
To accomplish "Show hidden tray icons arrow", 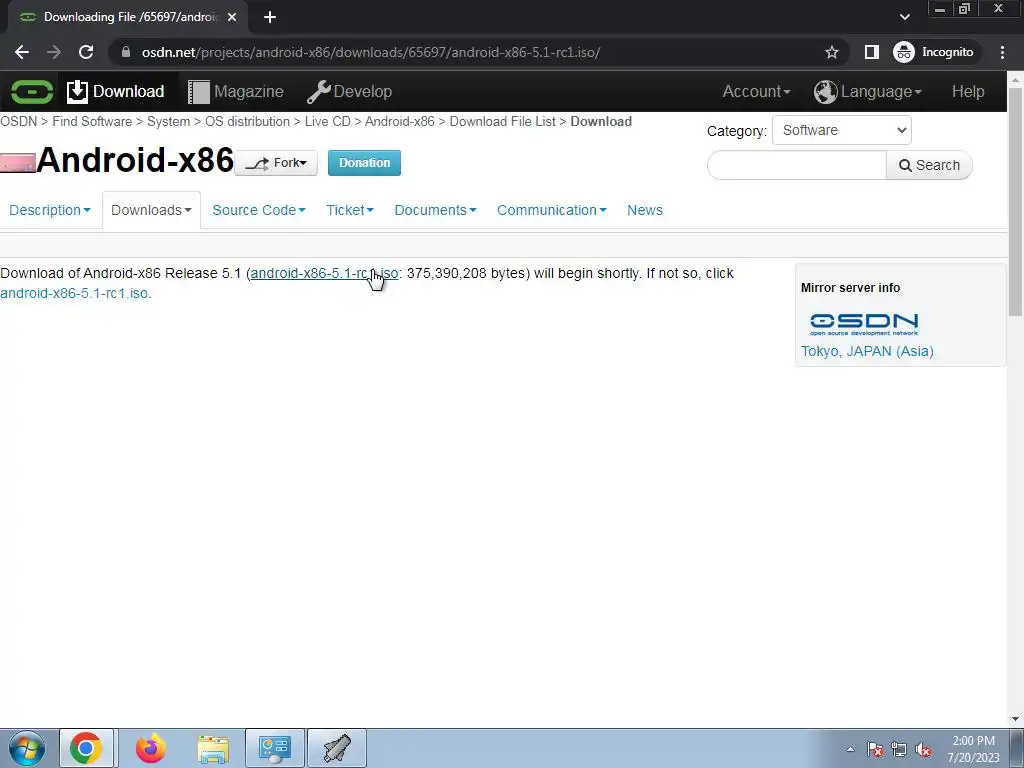I will pos(850,749).
